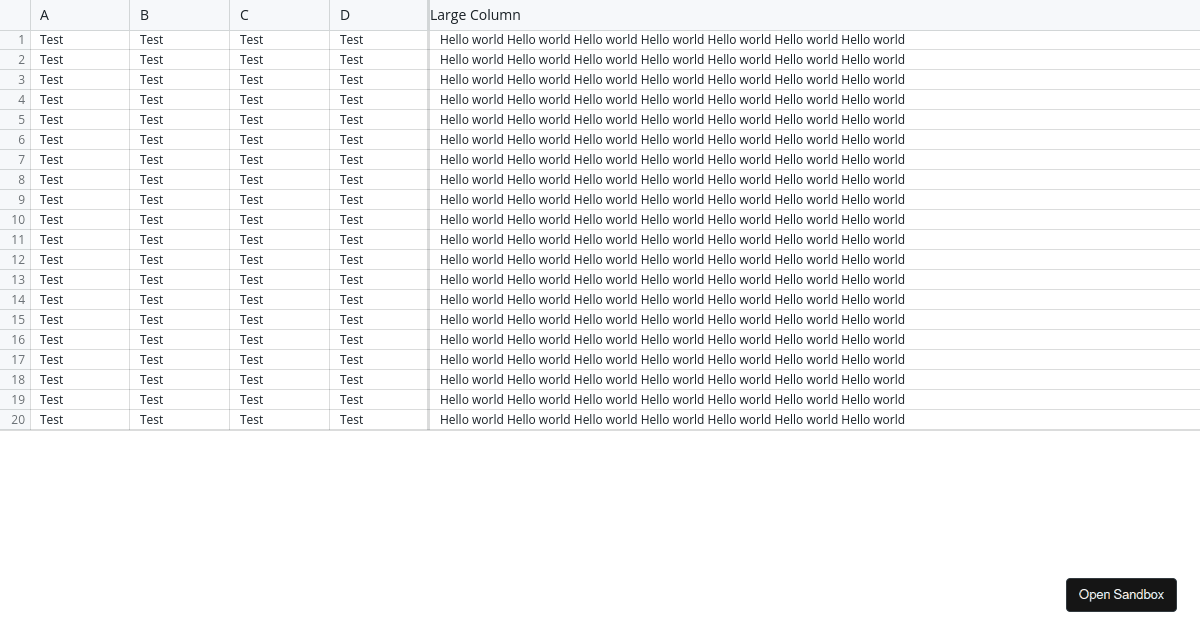Select row 20 header
The width and height of the screenshot is (1200, 630).
click(x=16, y=420)
